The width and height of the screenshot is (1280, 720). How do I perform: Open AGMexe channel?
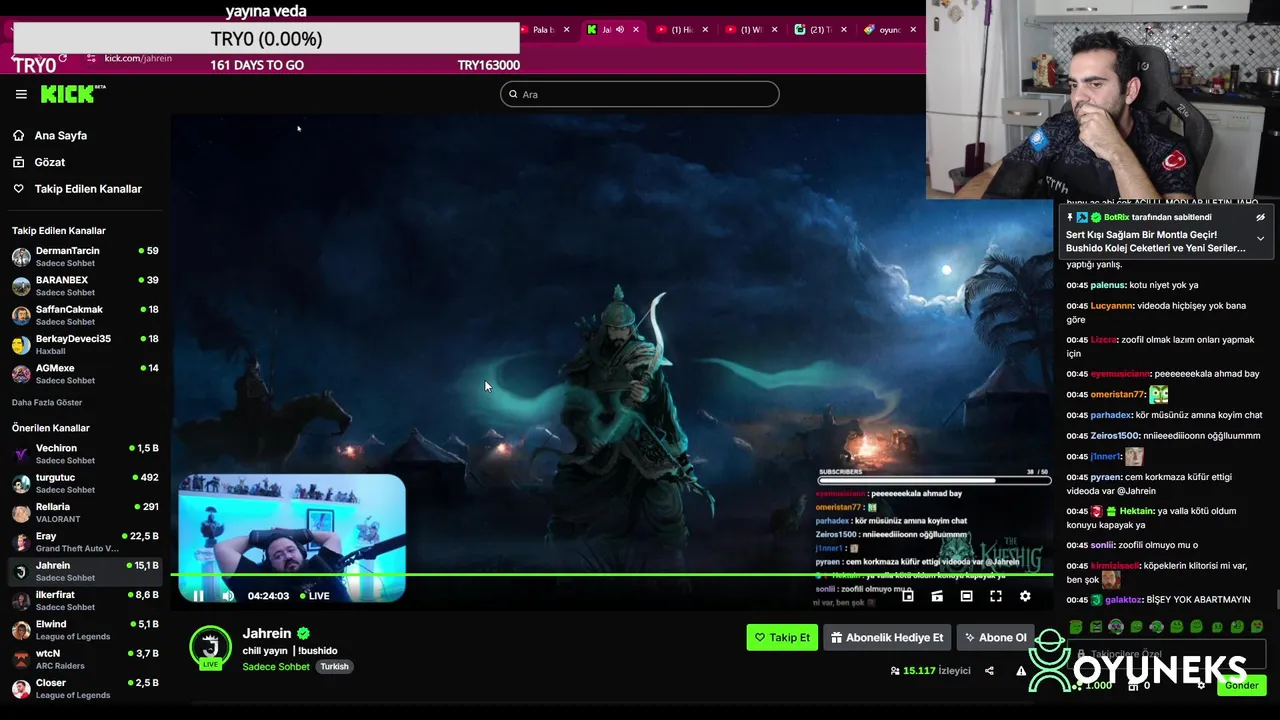click(x=85, y=373)
